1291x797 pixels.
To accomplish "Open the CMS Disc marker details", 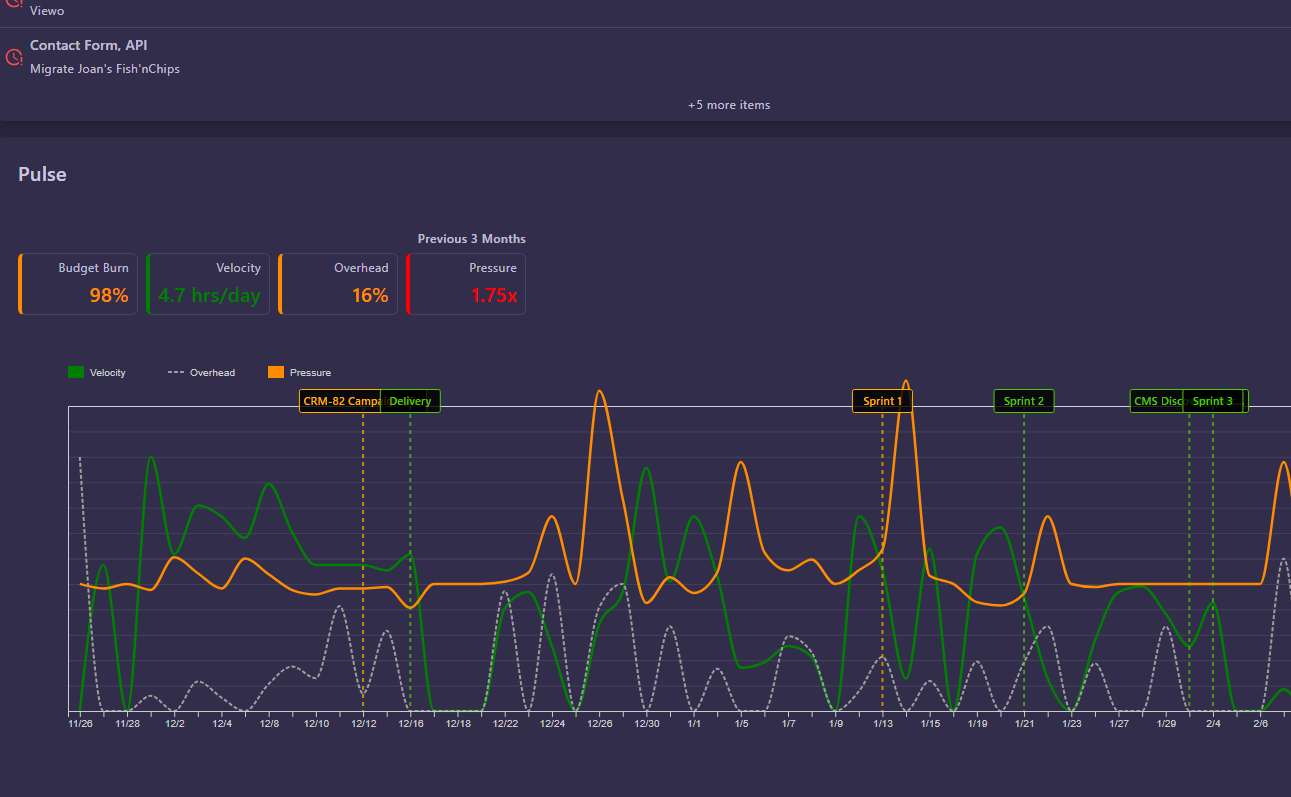I will point(1156,400).
